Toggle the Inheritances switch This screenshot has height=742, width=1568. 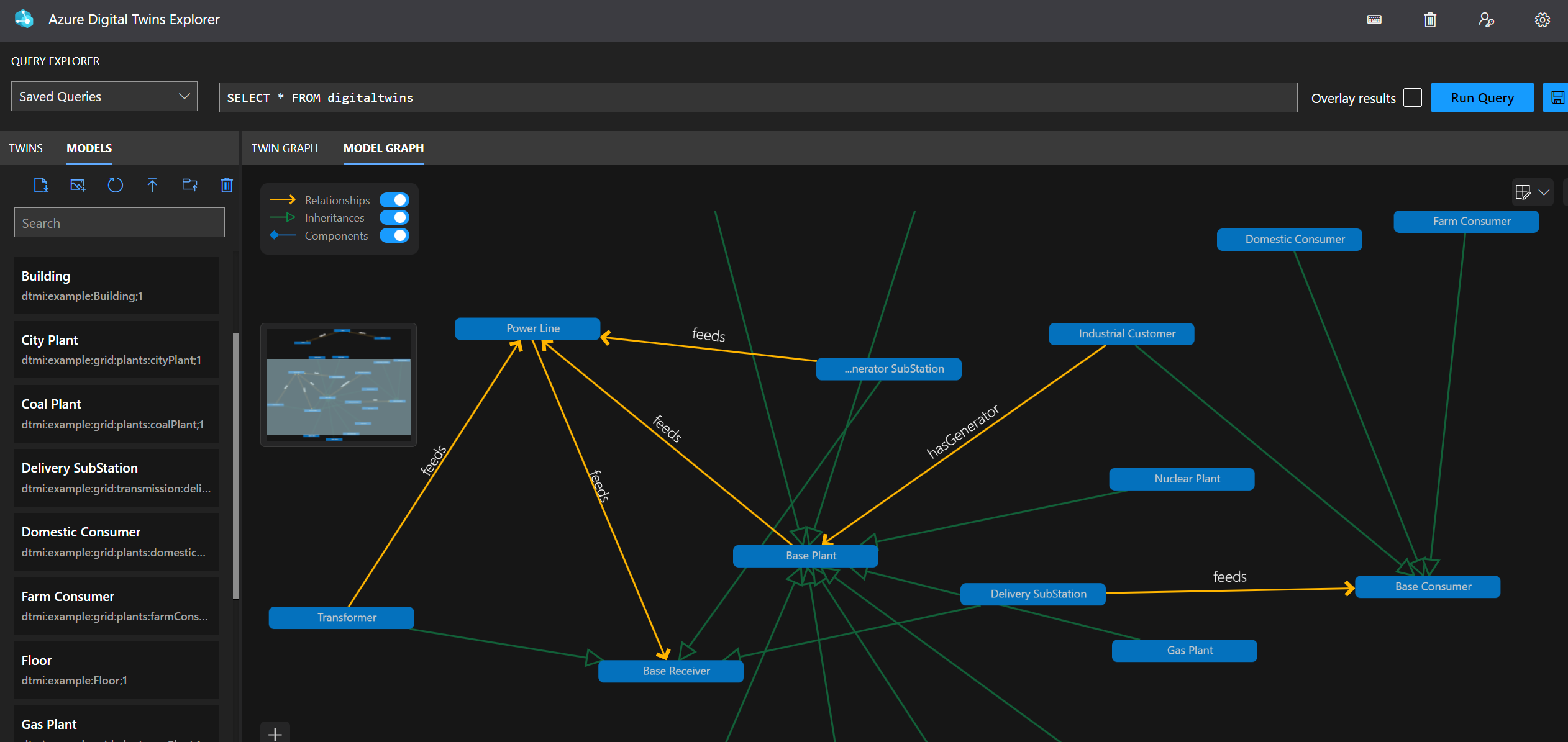(394, 217)
